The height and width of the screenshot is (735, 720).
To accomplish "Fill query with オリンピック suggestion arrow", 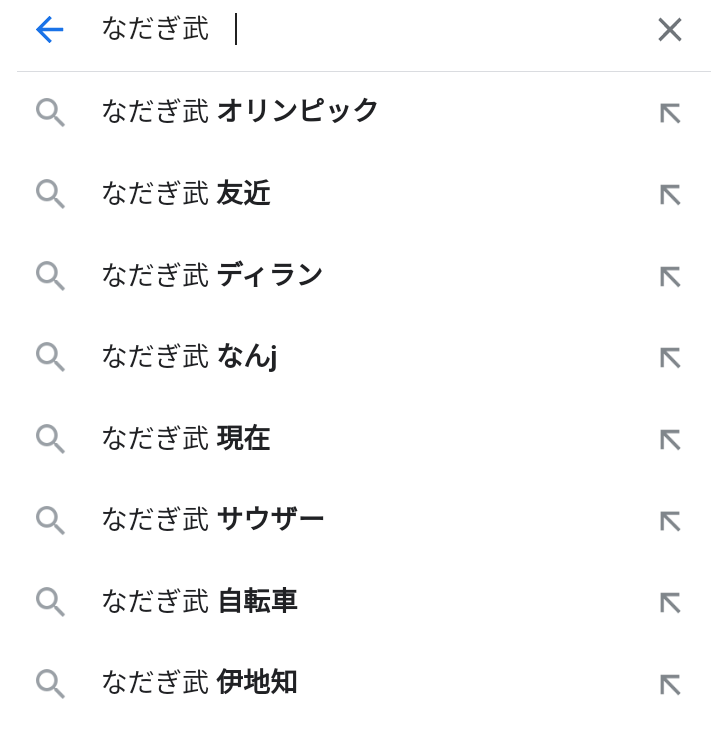I will [670, 113].
